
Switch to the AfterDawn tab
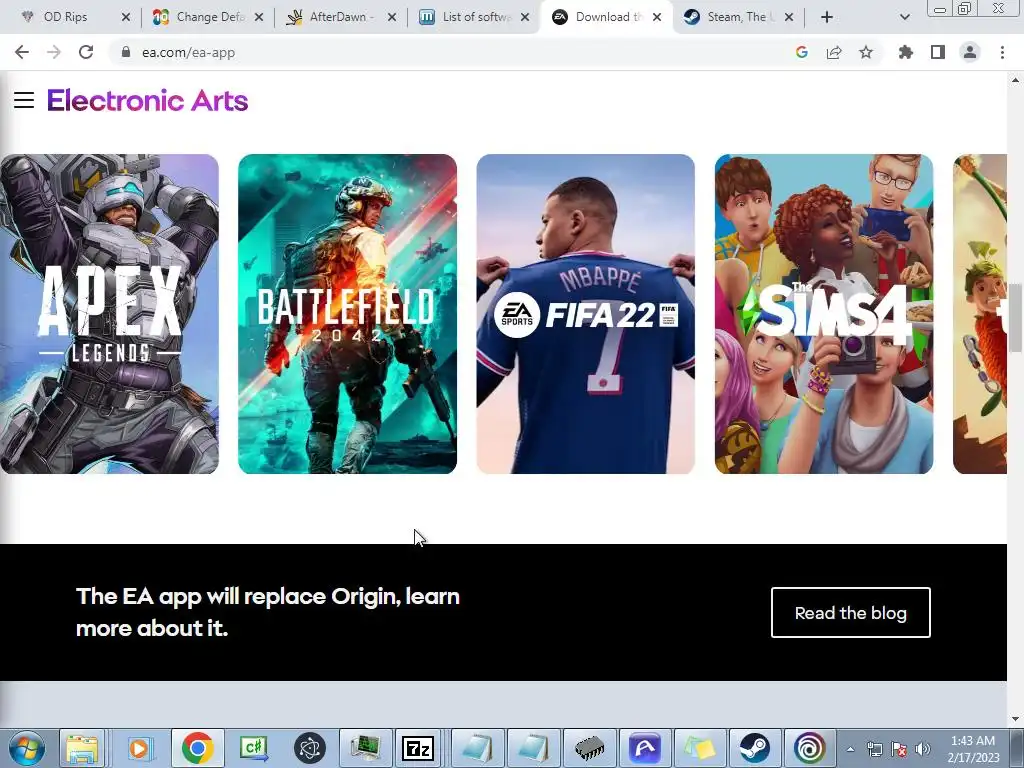pyautogui.click(x=341, y=17)
